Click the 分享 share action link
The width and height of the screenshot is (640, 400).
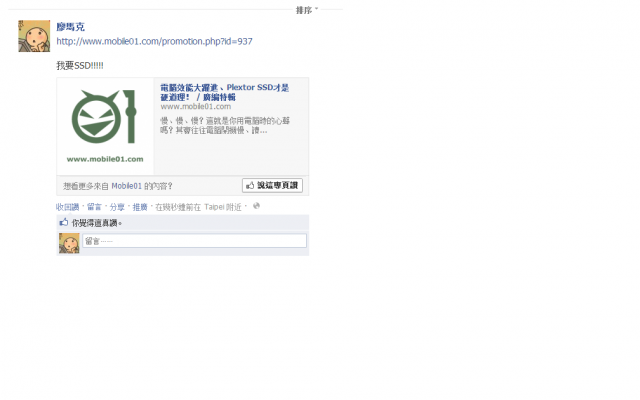click(117, 207)
